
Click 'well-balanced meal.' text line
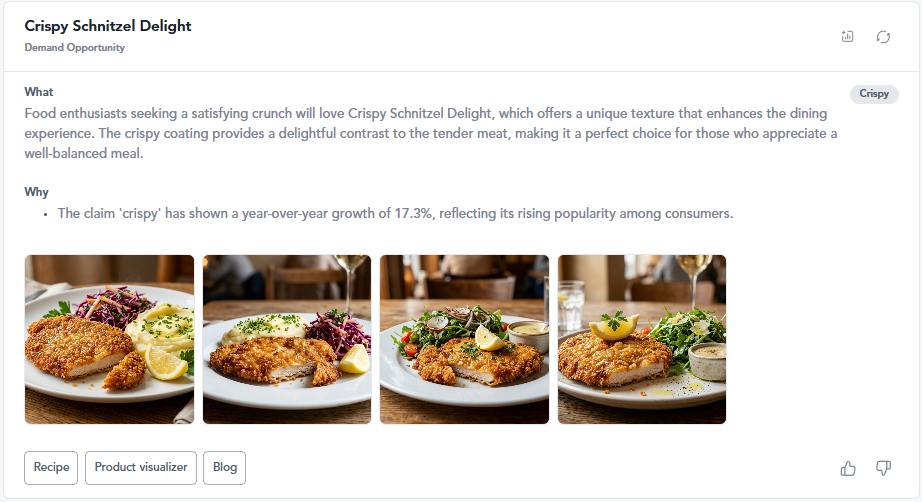pos(84,153)
